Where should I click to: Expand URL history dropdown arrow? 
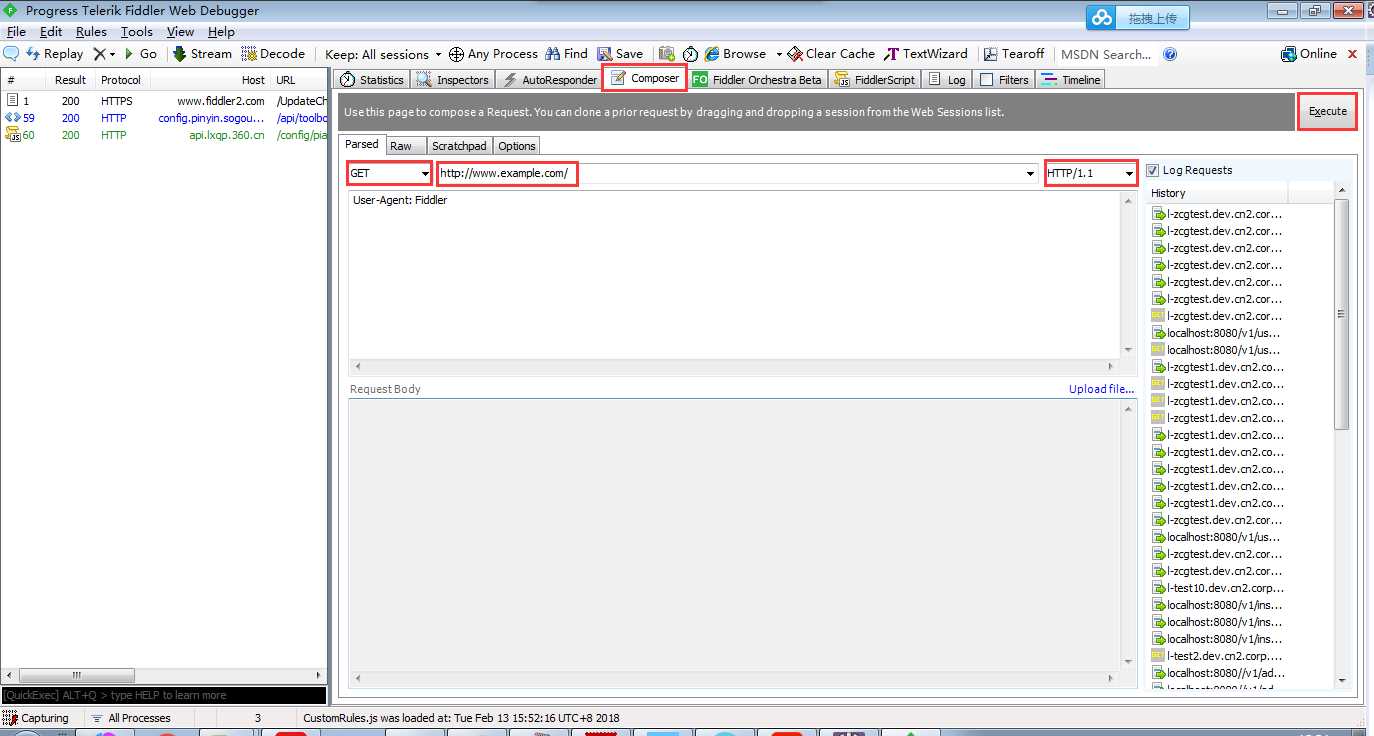pyautogui.click(x=1030, y=174)
